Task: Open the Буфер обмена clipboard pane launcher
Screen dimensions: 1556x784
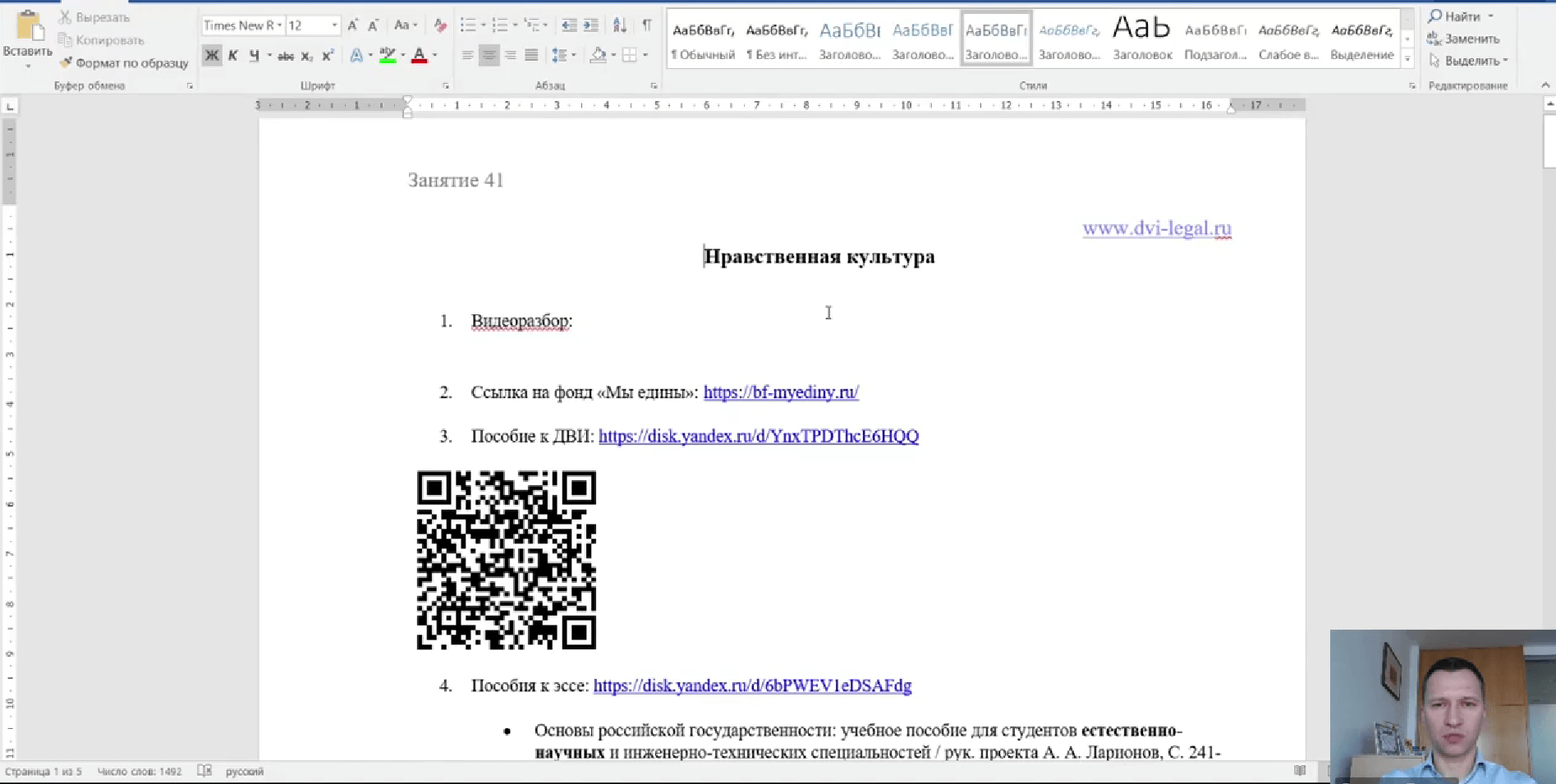Action: 190,86
